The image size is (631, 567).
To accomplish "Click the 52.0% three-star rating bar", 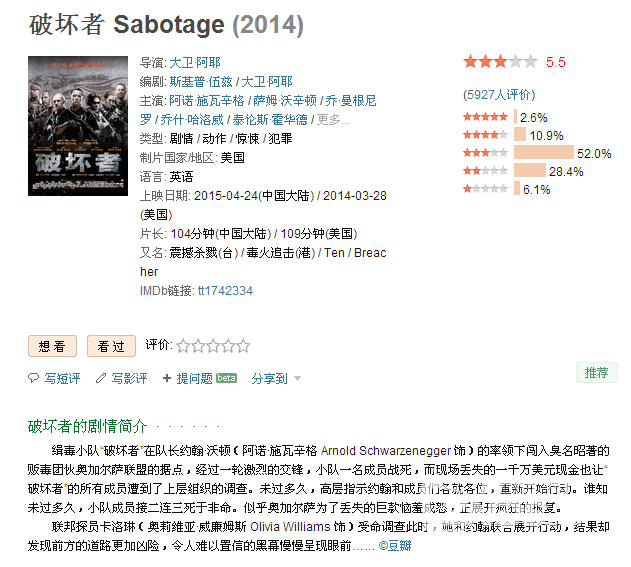I will point(543,153).
